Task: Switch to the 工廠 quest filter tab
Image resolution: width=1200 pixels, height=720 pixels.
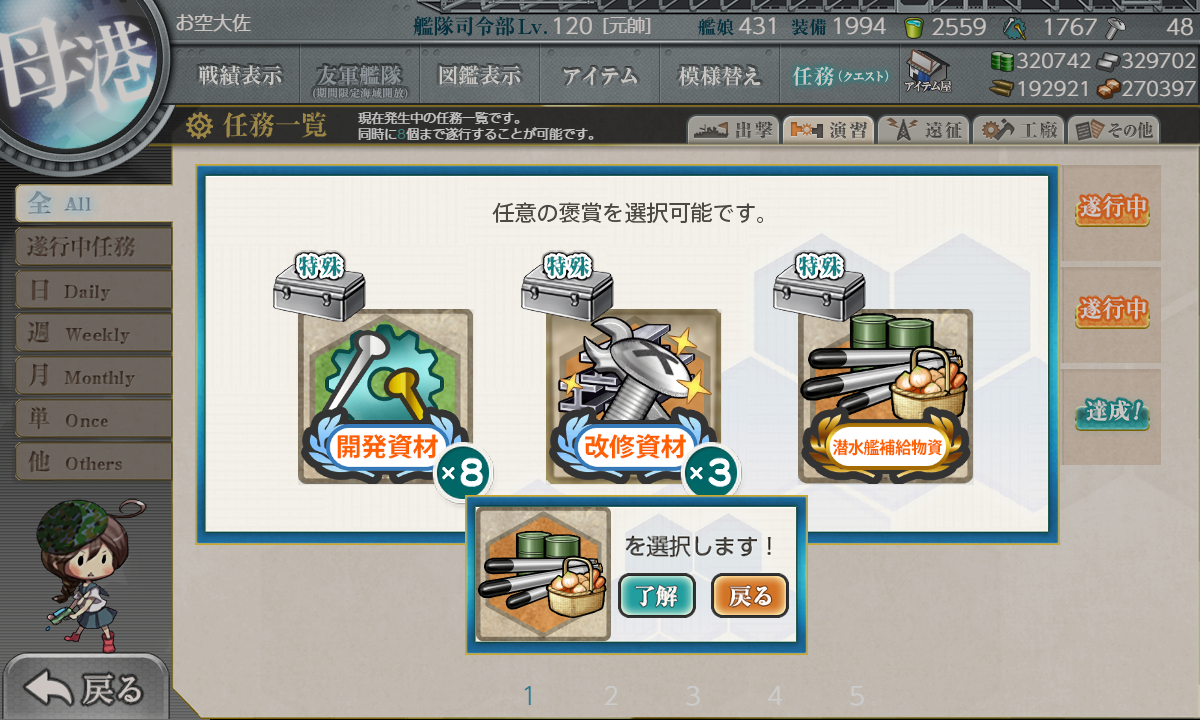Action: pyautogui.click(x=1017, y=130)
